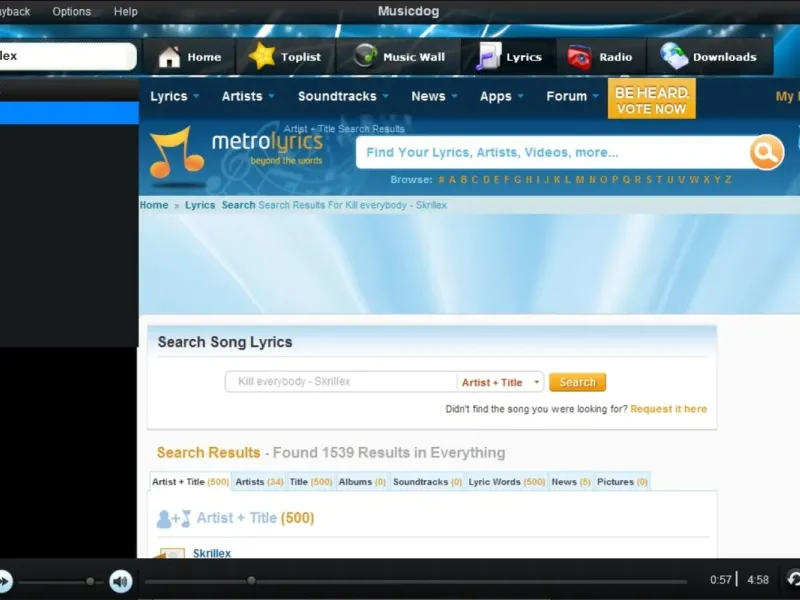This screenshot has height=600, width=800.
Task: Click the 0:57 elapsed time text
Action: (720, 580)
